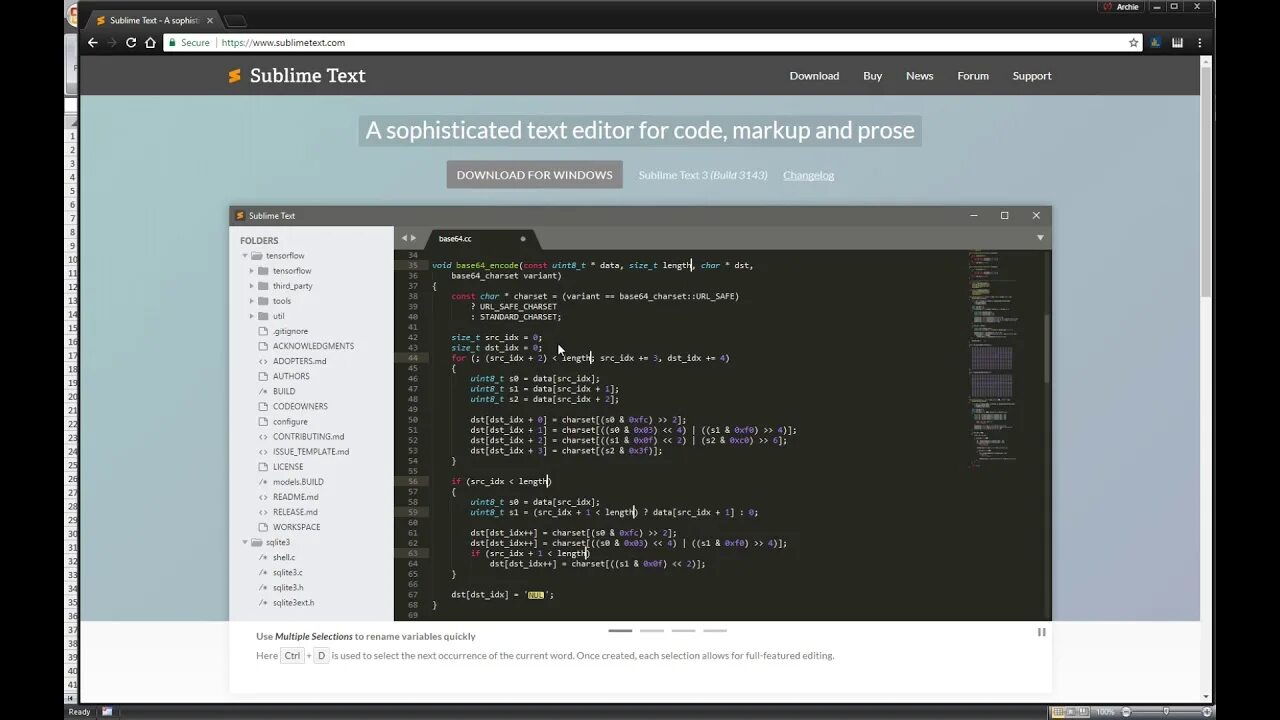The width and height of the screenshot is (1280, 720).
Task: Open the ISSUE_TEMPLATE.md file
Action: click(x=311, y=452)
